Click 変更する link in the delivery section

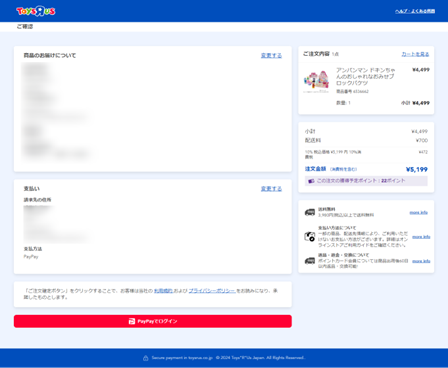[x=271, y=55]
